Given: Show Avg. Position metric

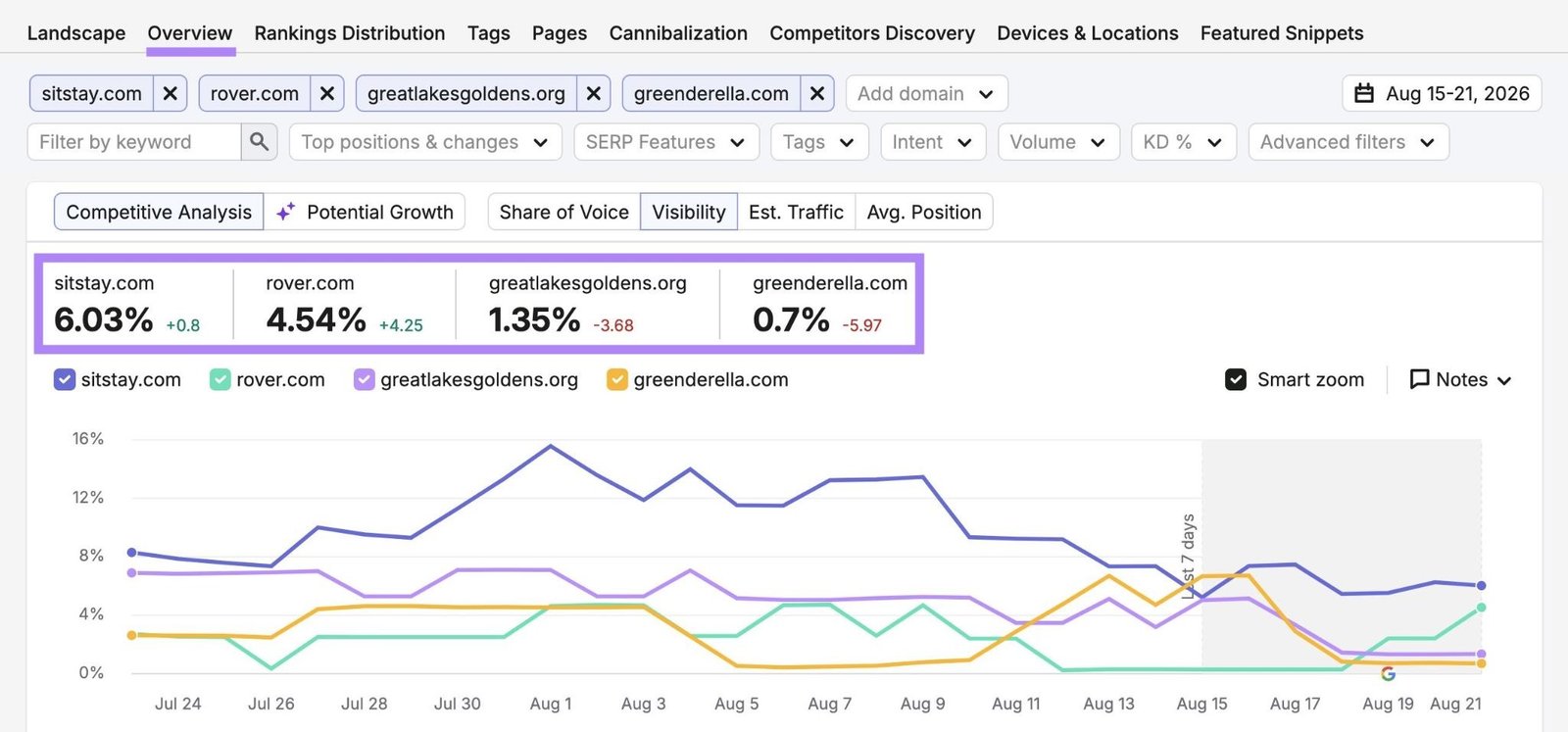Looking at the screenshot, I should (x=924, y=212).
